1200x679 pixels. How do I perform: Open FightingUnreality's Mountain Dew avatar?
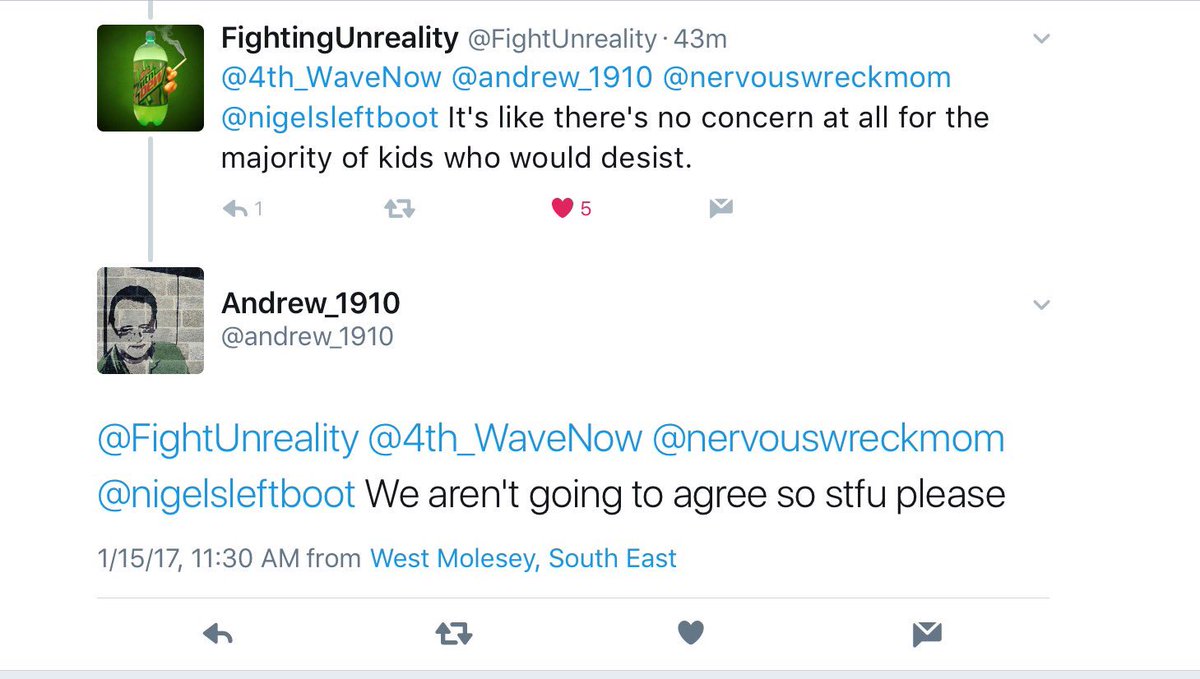[x=150, y=78]
